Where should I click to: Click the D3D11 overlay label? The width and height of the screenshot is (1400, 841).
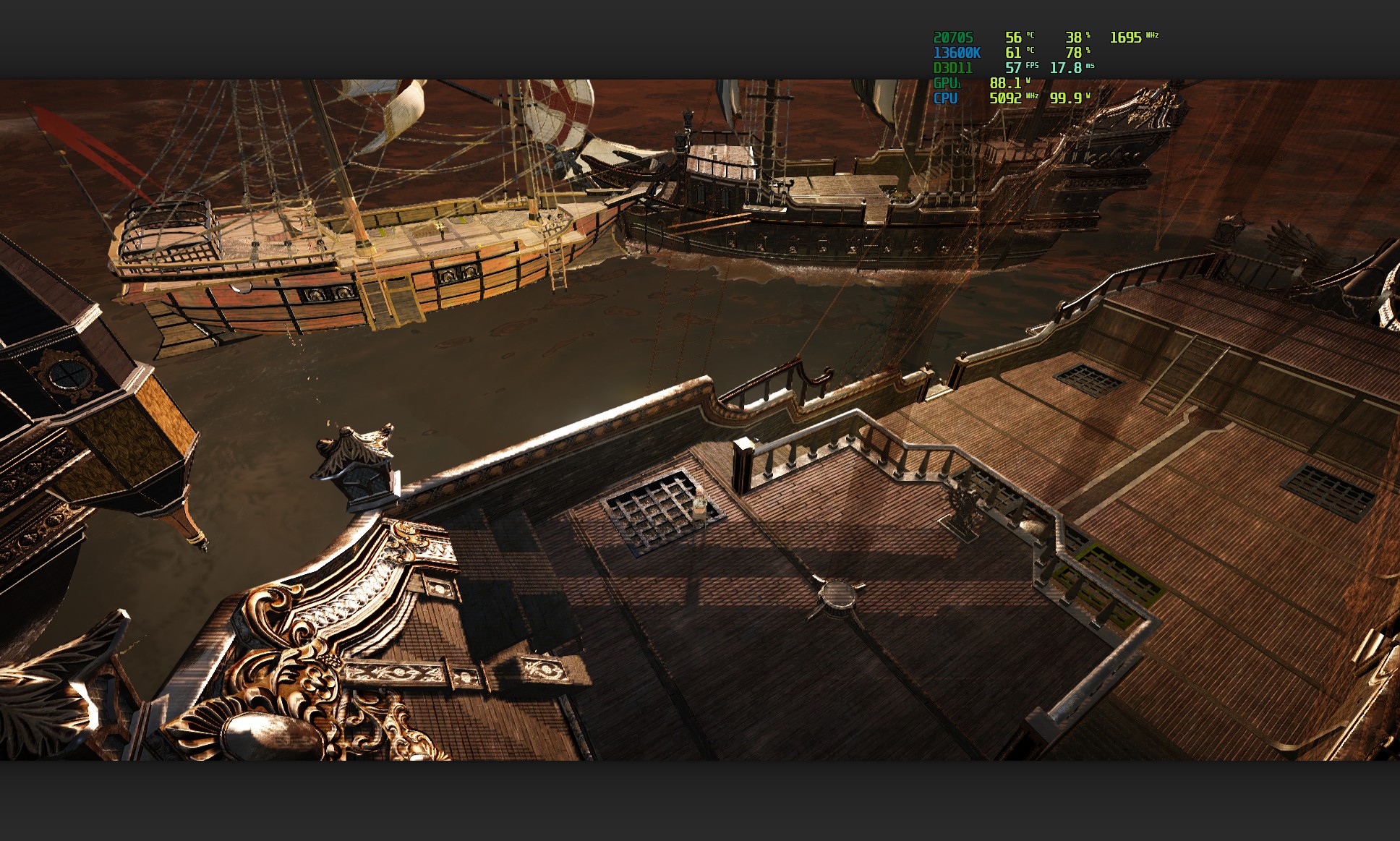(952, 68)
